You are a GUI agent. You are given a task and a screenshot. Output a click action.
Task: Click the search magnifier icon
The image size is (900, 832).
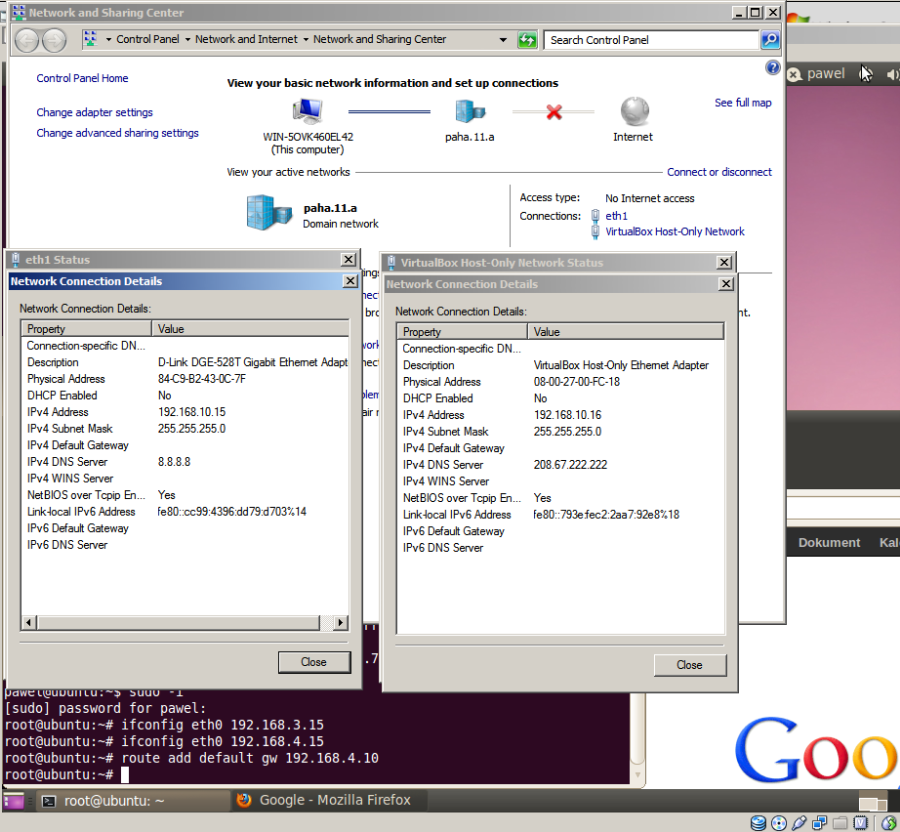[769, 40]
